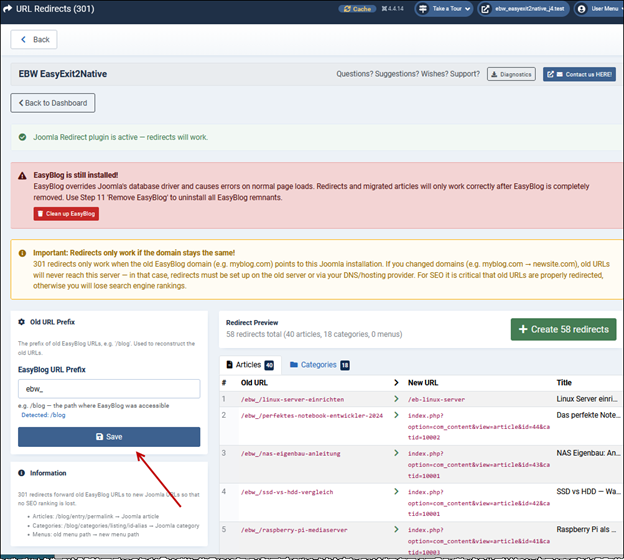Click title cell Das perfekte Note...
The width and height of the screenshot is (624, 560).
point(588,415)
